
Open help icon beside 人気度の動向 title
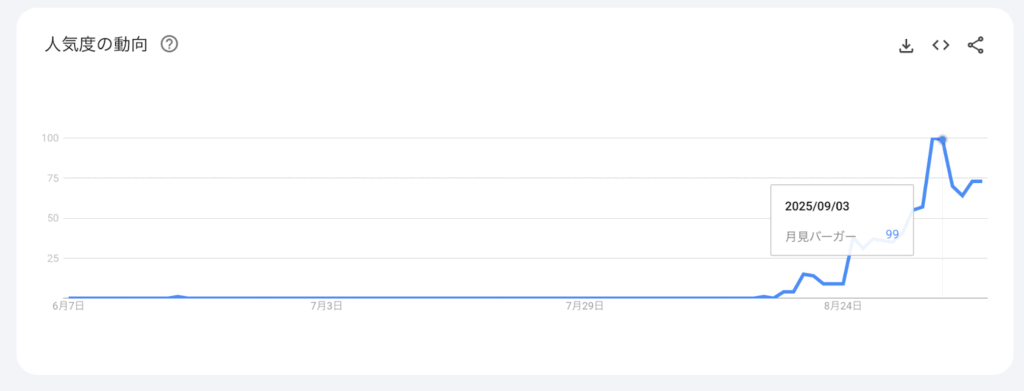pyautogui.click(x=169, y=44)
